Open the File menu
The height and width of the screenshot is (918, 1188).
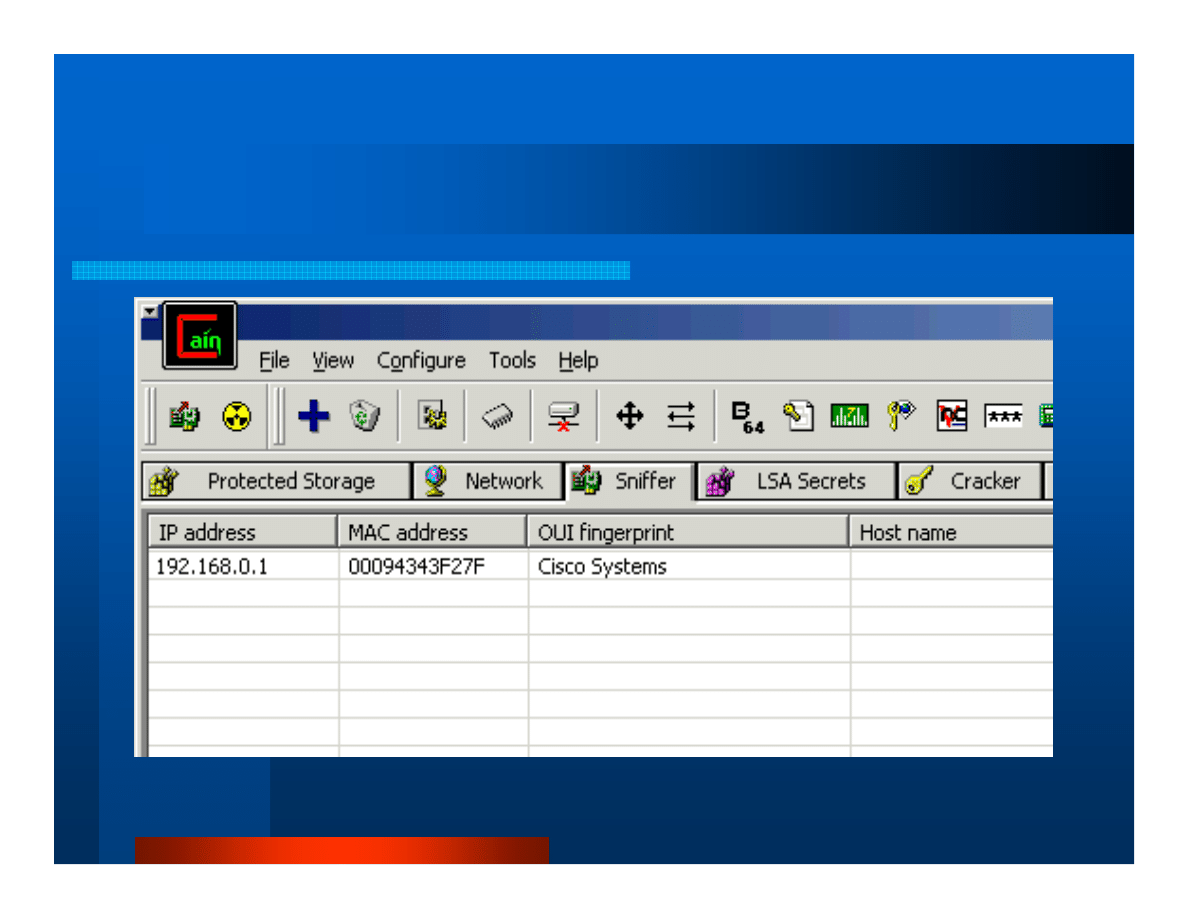[x=274, y=361]
